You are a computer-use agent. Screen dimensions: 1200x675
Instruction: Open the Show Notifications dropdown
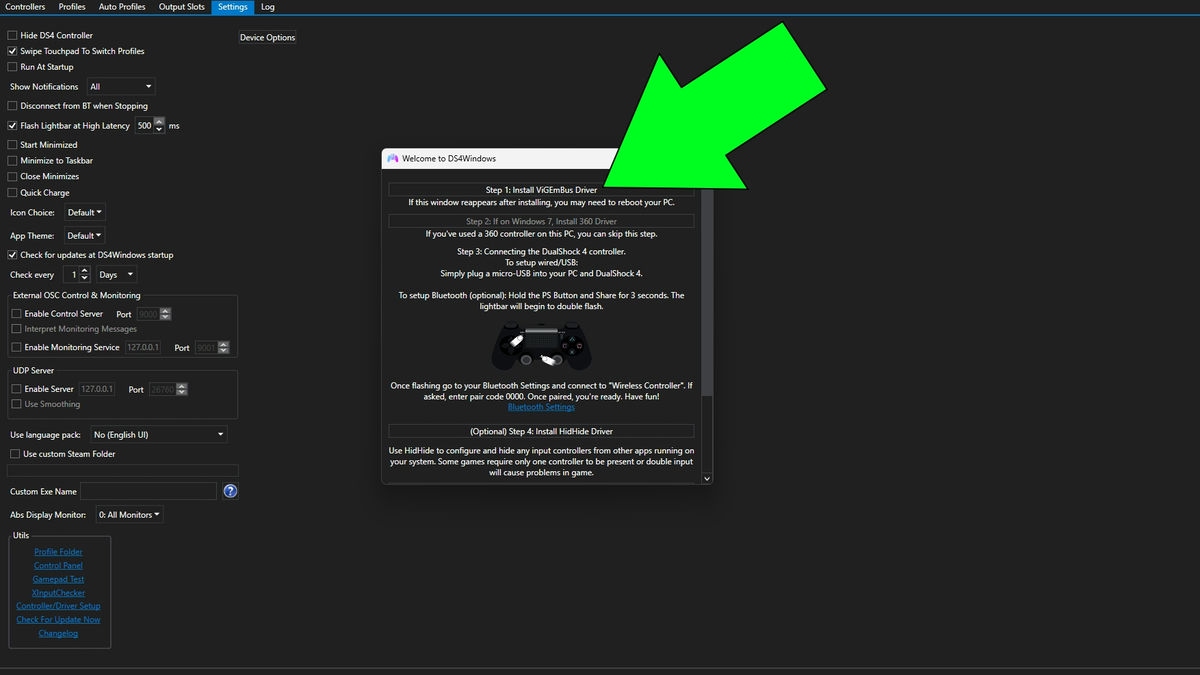[120, 86]
